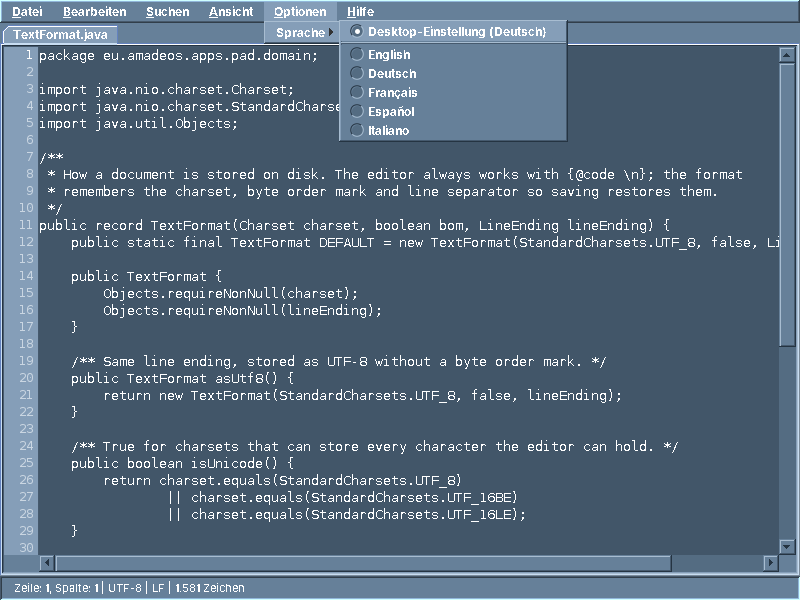This screenshot has height=600, width=800.
Task: Open the Hilfe menu
Action: pyautogui.click(x=360, y=11)
